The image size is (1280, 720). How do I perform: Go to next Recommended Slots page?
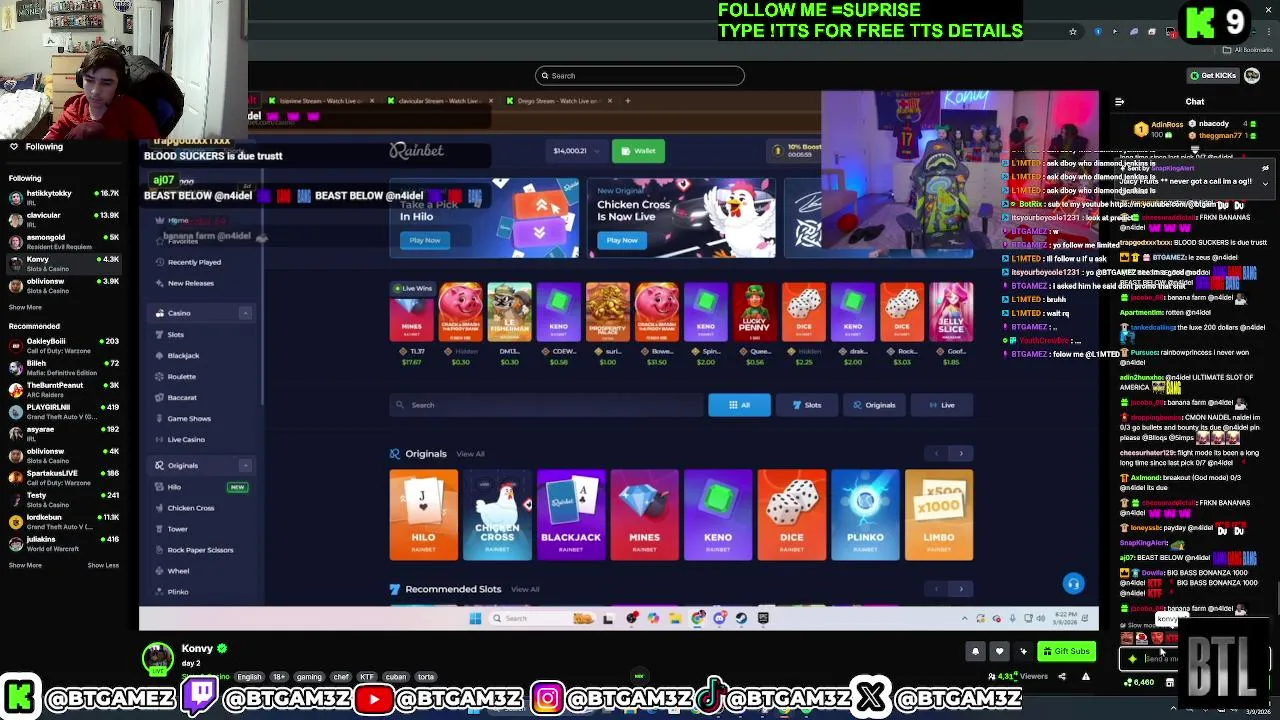pos(961,589)
